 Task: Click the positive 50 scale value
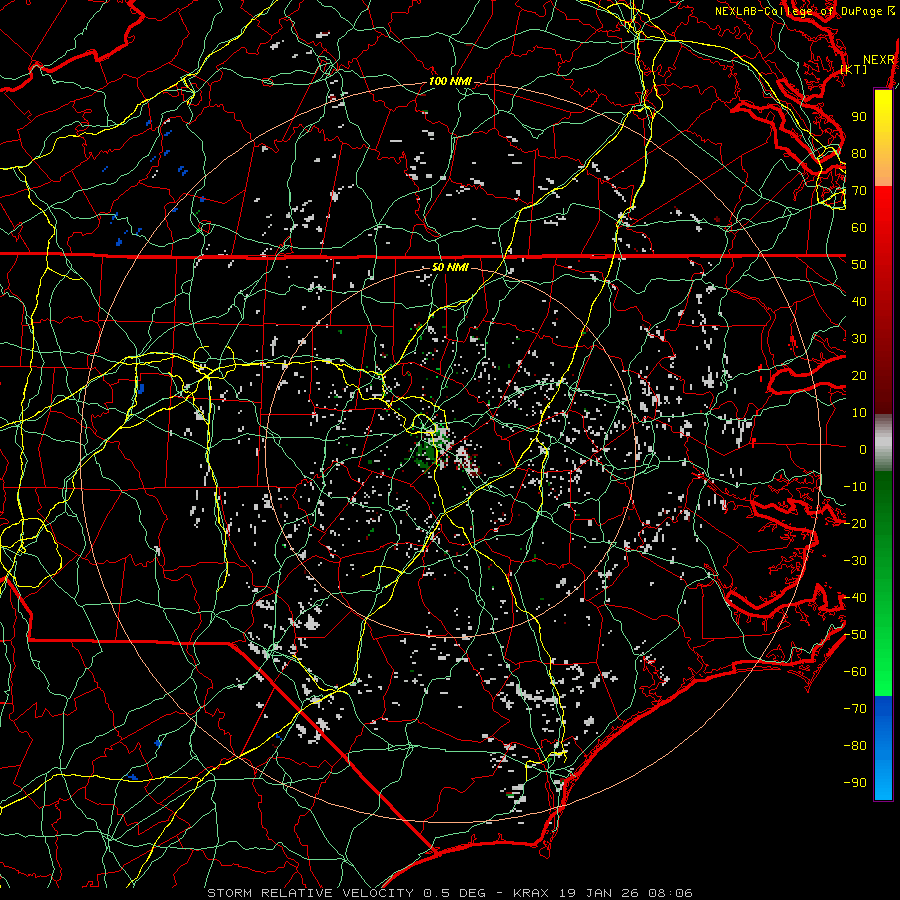(859, 265)
